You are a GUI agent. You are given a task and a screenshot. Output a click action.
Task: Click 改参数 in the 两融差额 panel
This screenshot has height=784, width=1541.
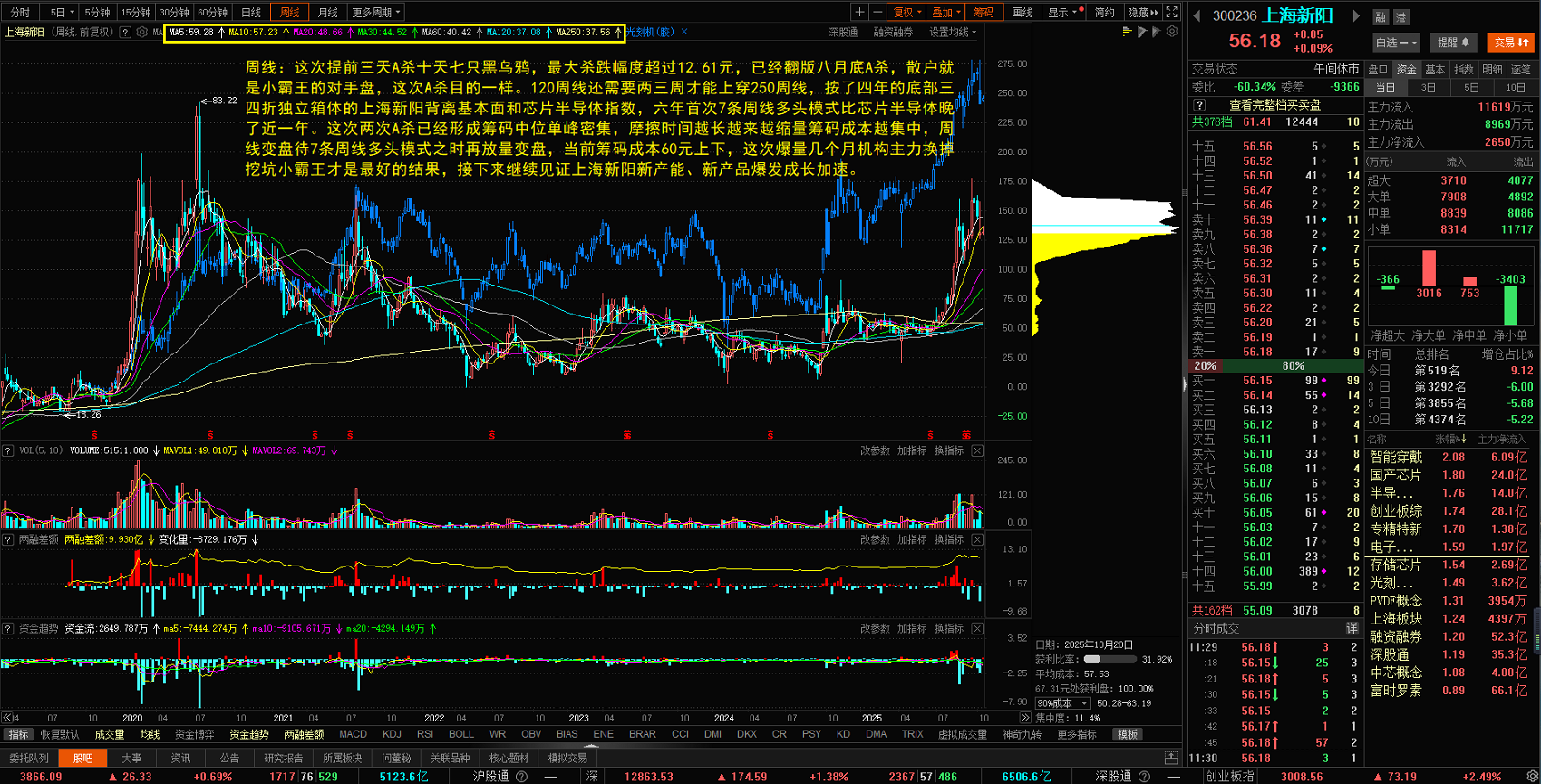point(875,539)
